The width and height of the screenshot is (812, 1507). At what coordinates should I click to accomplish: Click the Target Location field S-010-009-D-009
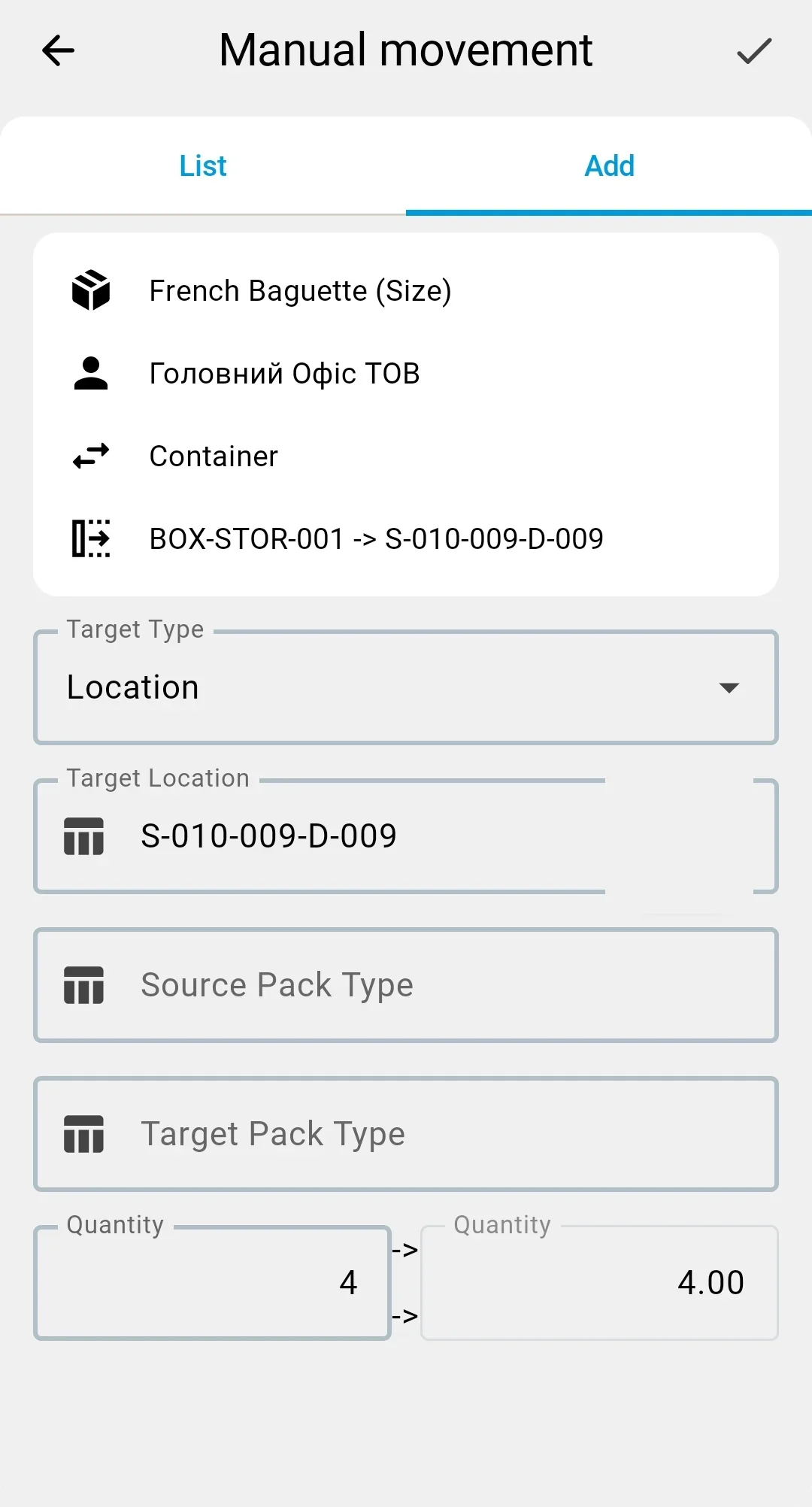point(406,836)
